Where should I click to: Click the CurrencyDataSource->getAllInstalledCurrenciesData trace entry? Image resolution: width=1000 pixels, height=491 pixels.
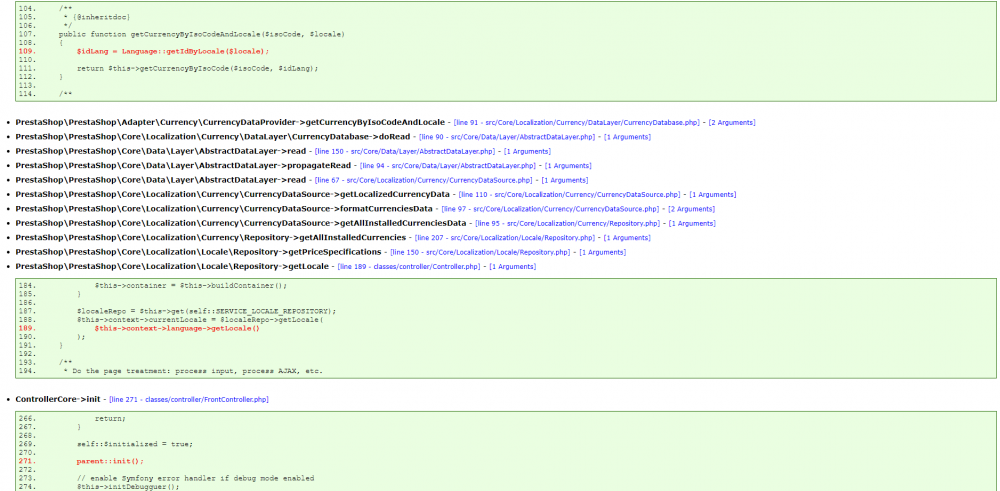[240, 223]
